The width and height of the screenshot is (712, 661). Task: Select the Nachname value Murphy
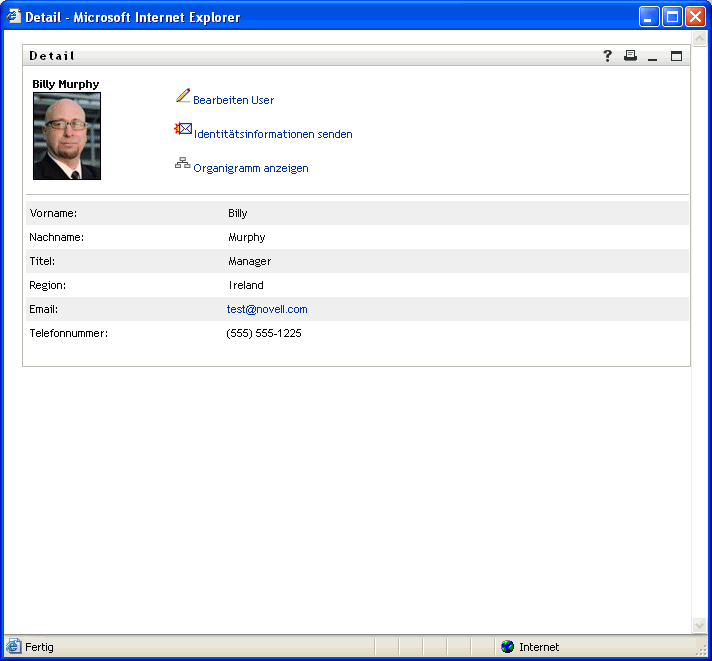pos(247,237)
